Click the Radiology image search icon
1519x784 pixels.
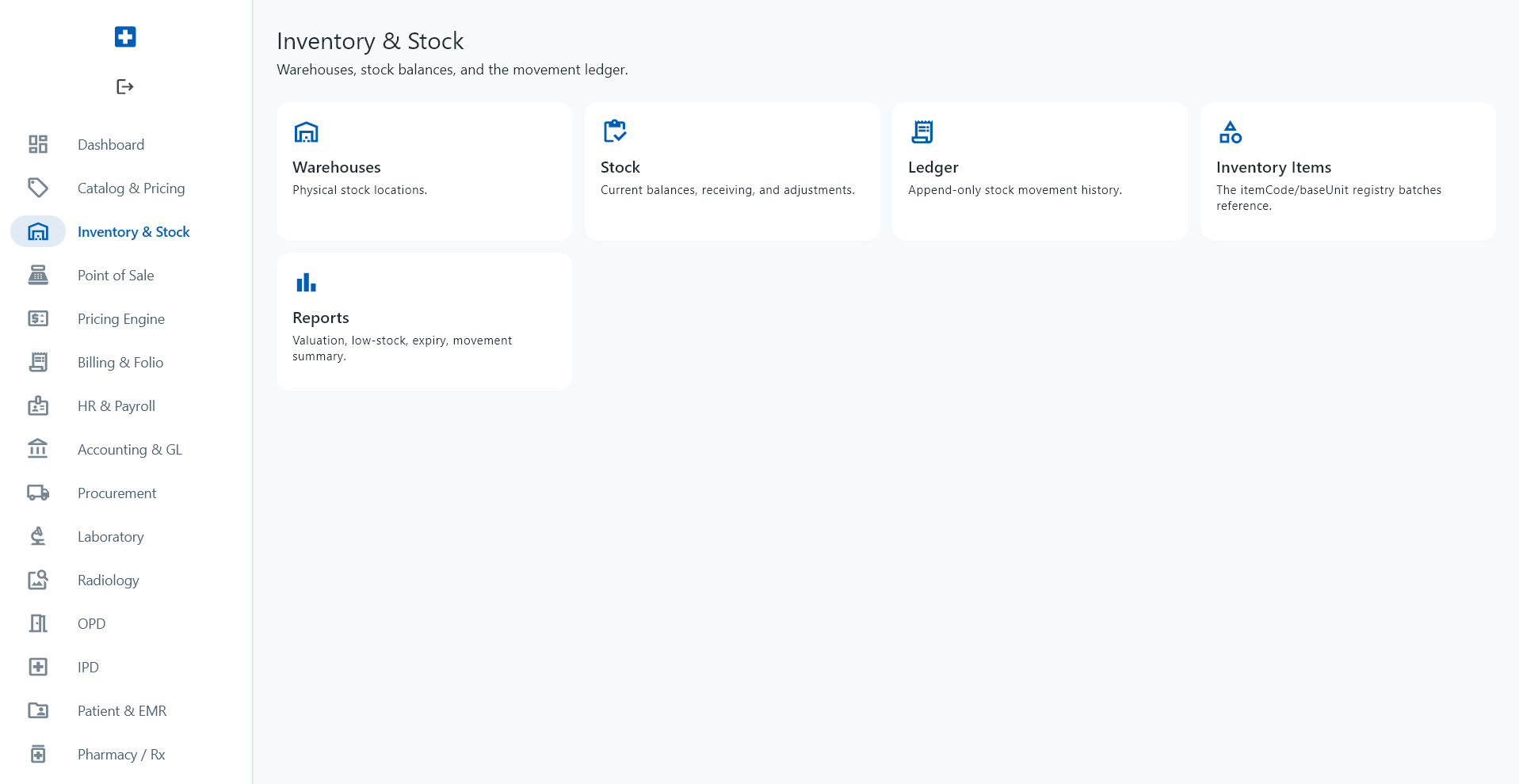[38, 580]
